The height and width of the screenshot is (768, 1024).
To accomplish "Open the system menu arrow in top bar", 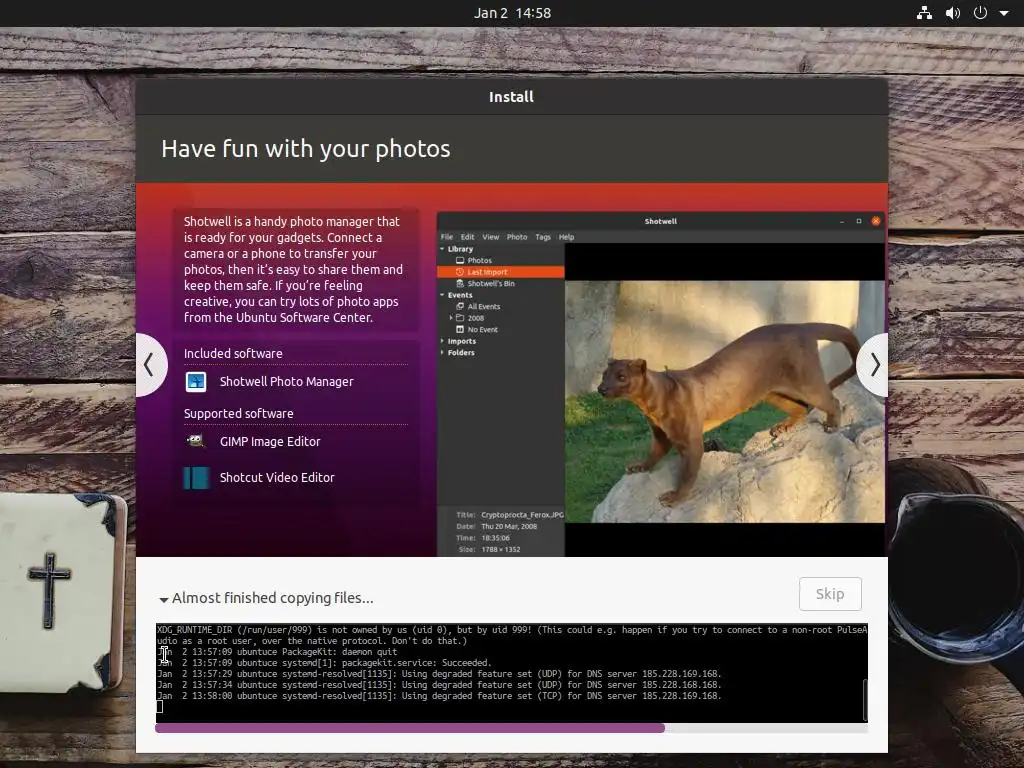I will click(1004, 13).
